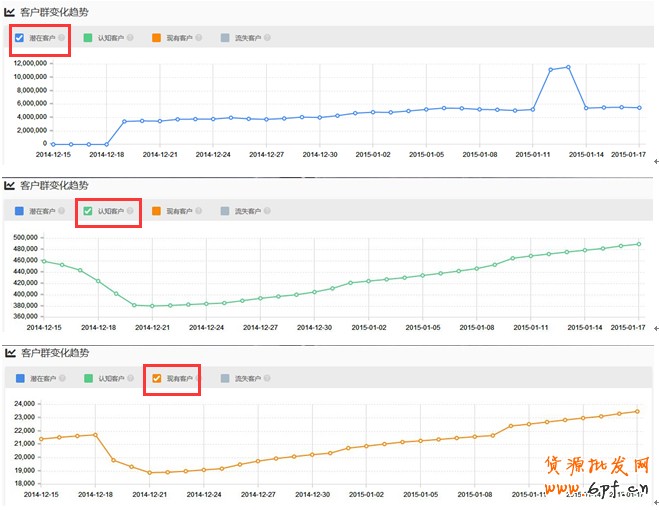This screenshot has height=510, width=659.
Task: Uncheck 潜在客户 checkbox in the top chart
Action: click(20, 38)
